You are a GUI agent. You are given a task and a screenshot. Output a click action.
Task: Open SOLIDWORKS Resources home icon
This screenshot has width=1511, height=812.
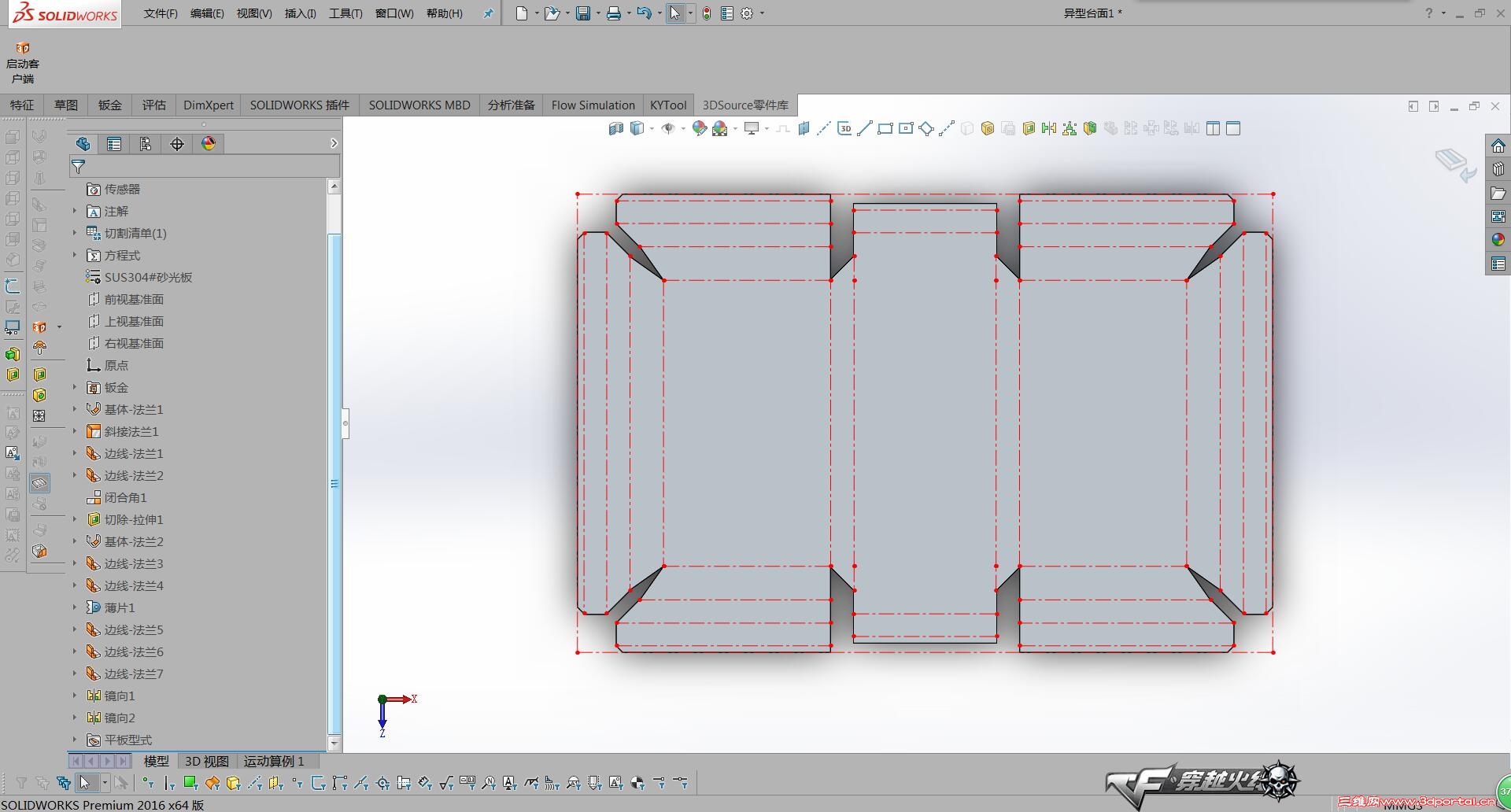click(x=1498, y=146)
